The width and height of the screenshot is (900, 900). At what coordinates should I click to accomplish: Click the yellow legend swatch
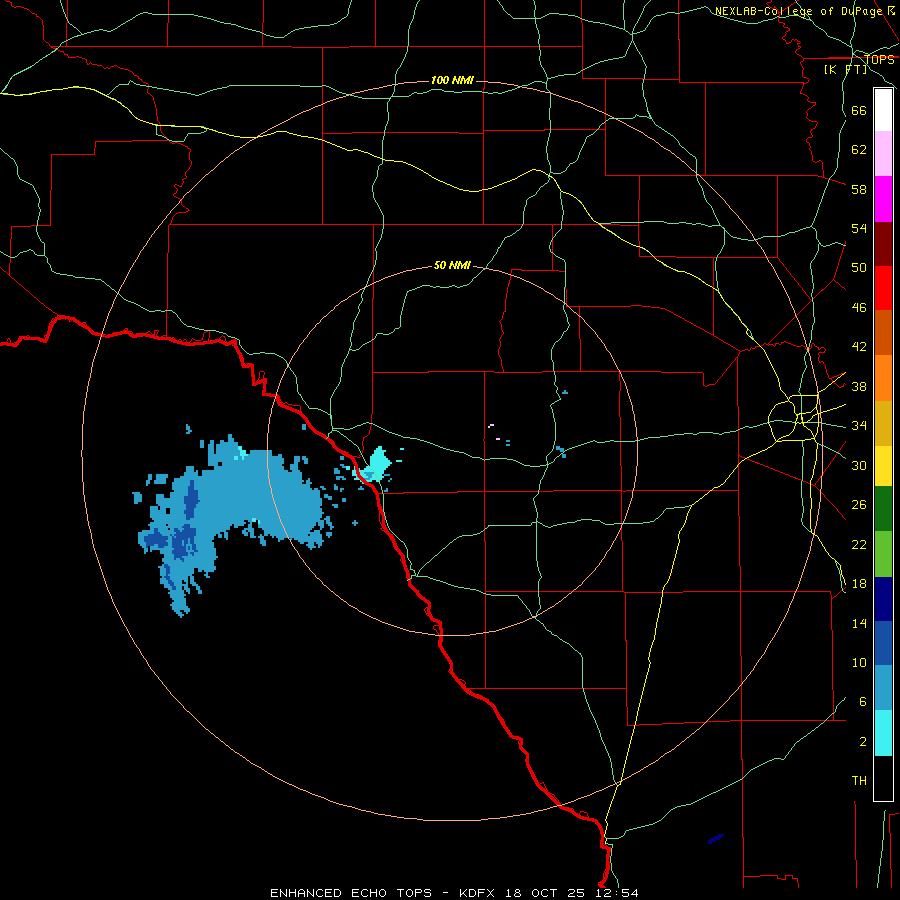coord(883,466)
